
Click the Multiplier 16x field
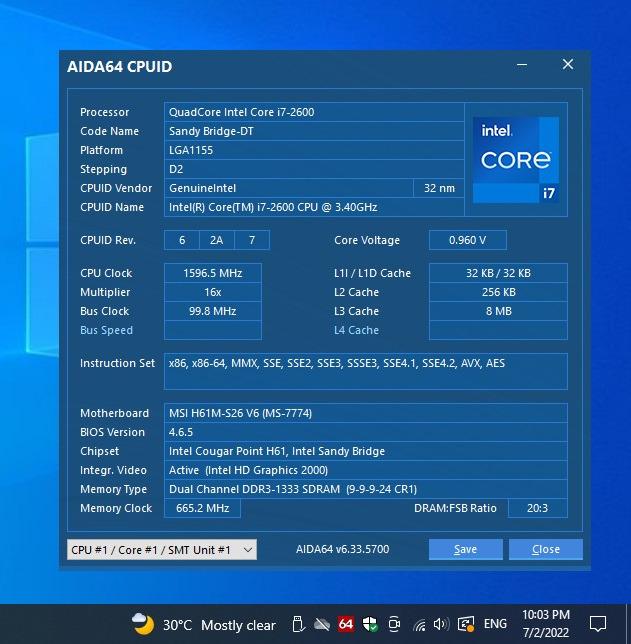(213, 292)
